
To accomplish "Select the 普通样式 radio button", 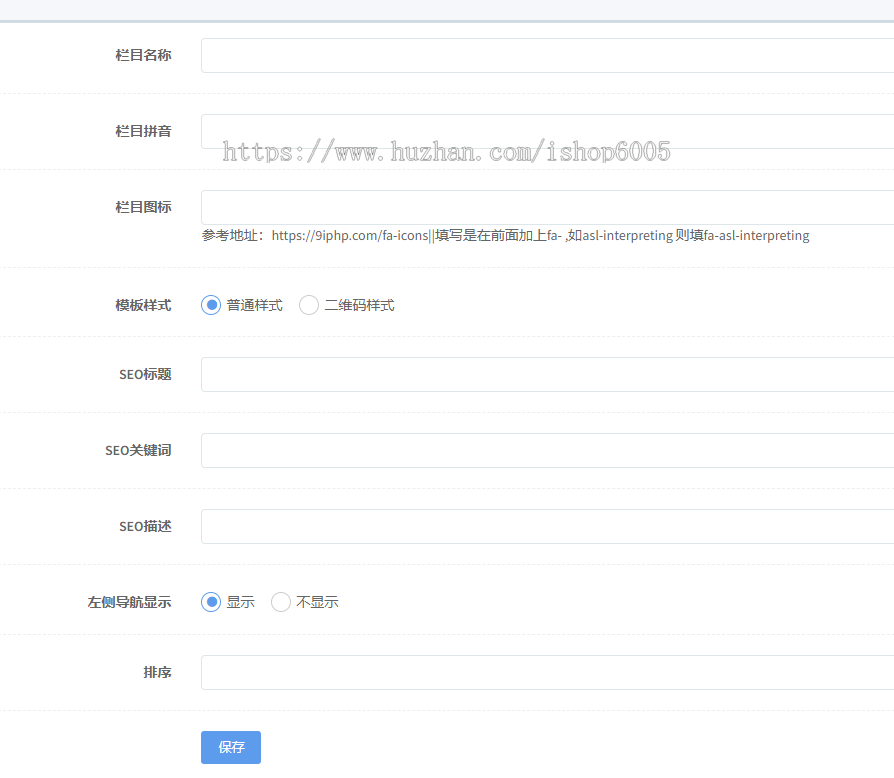I will tap(211, 305).
